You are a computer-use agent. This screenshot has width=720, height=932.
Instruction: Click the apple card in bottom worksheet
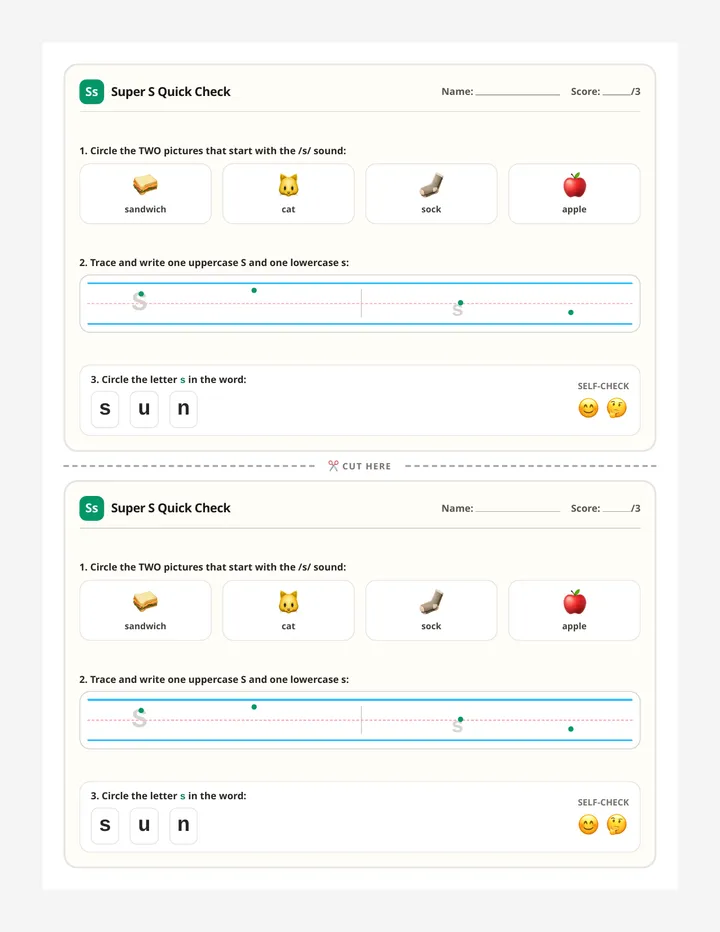[x=574, y=610]
